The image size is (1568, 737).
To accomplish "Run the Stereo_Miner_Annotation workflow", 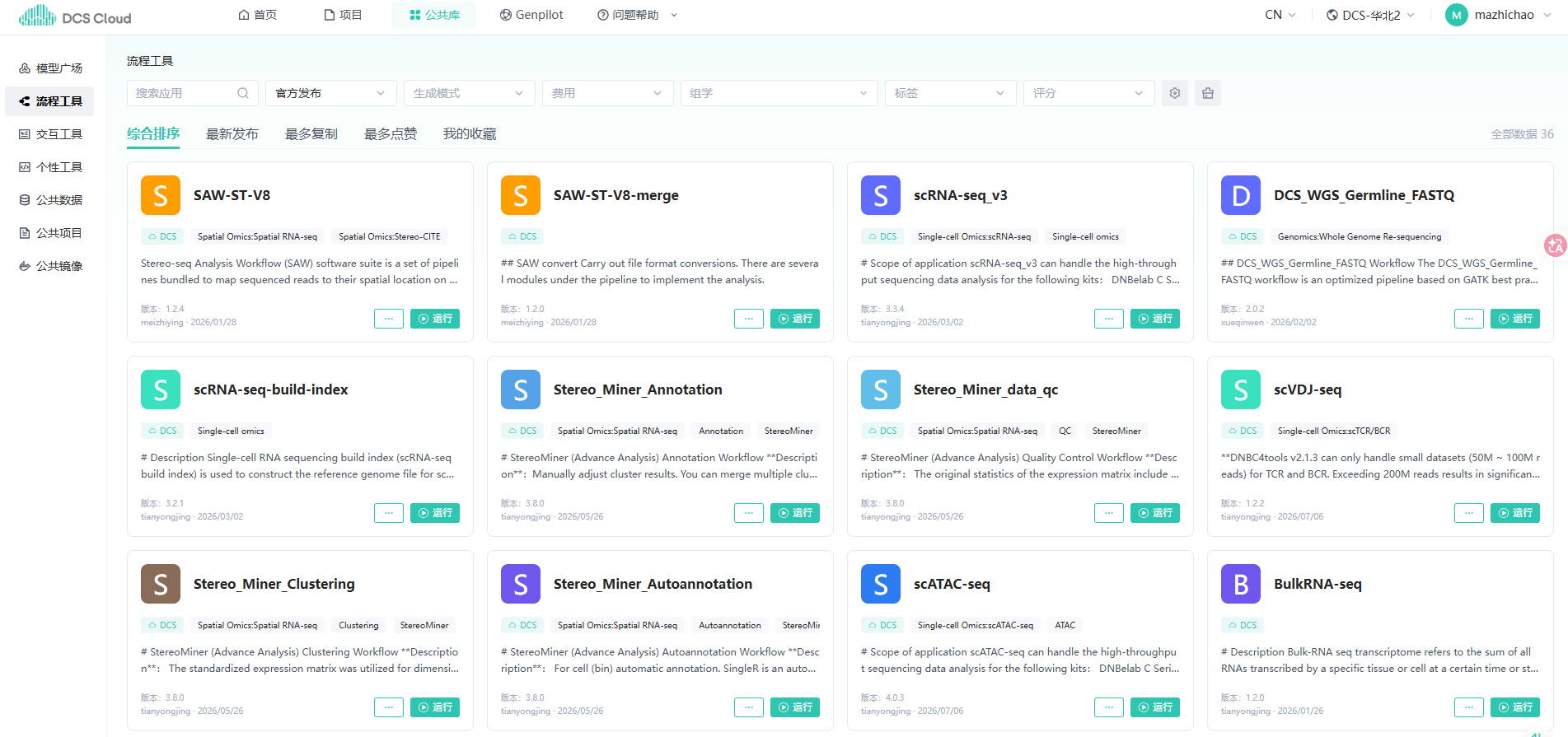I will (x=795, y=513).
